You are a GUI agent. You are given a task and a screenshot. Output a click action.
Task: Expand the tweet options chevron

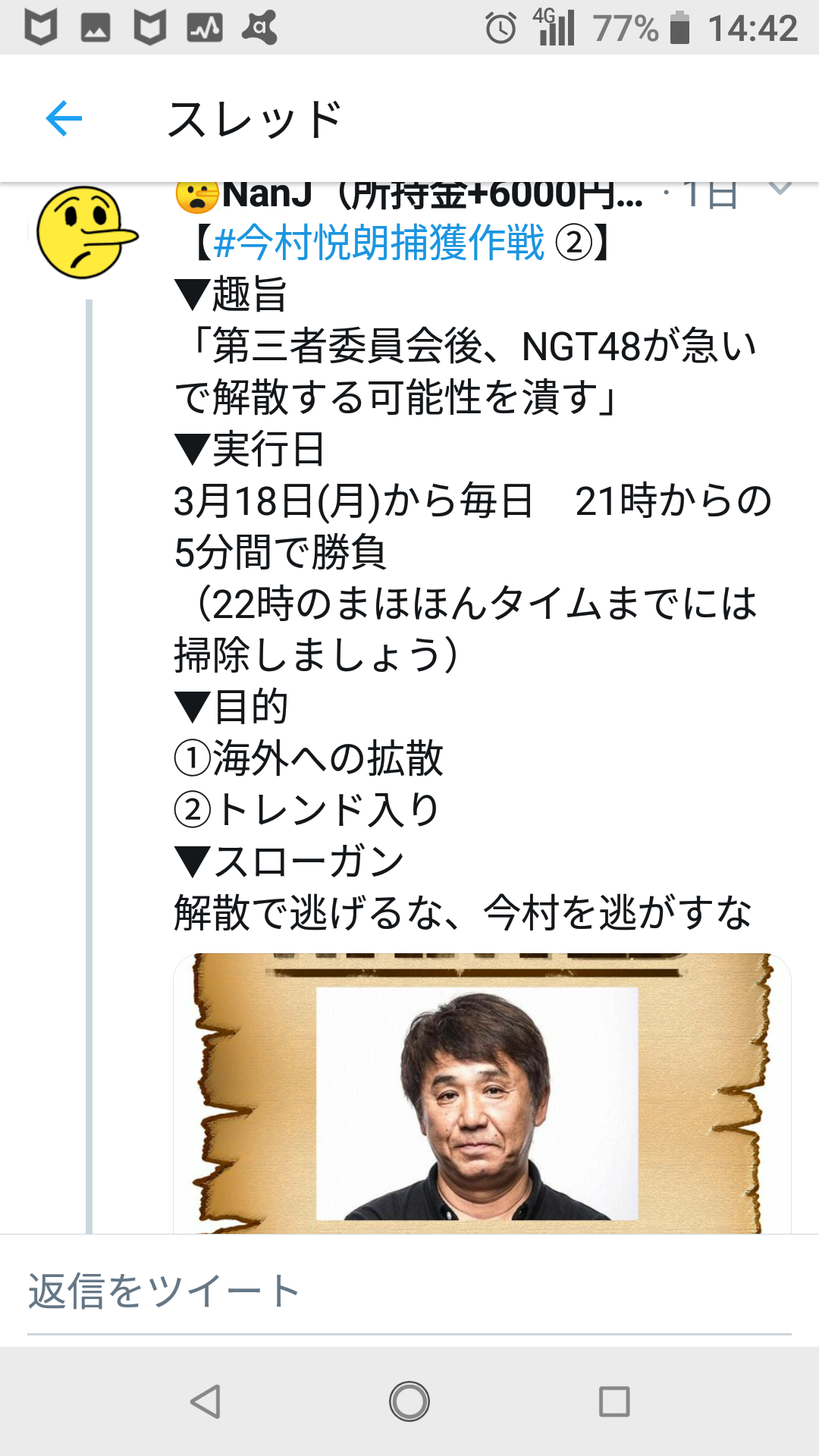pyautogui.click(x=780, y=190)
